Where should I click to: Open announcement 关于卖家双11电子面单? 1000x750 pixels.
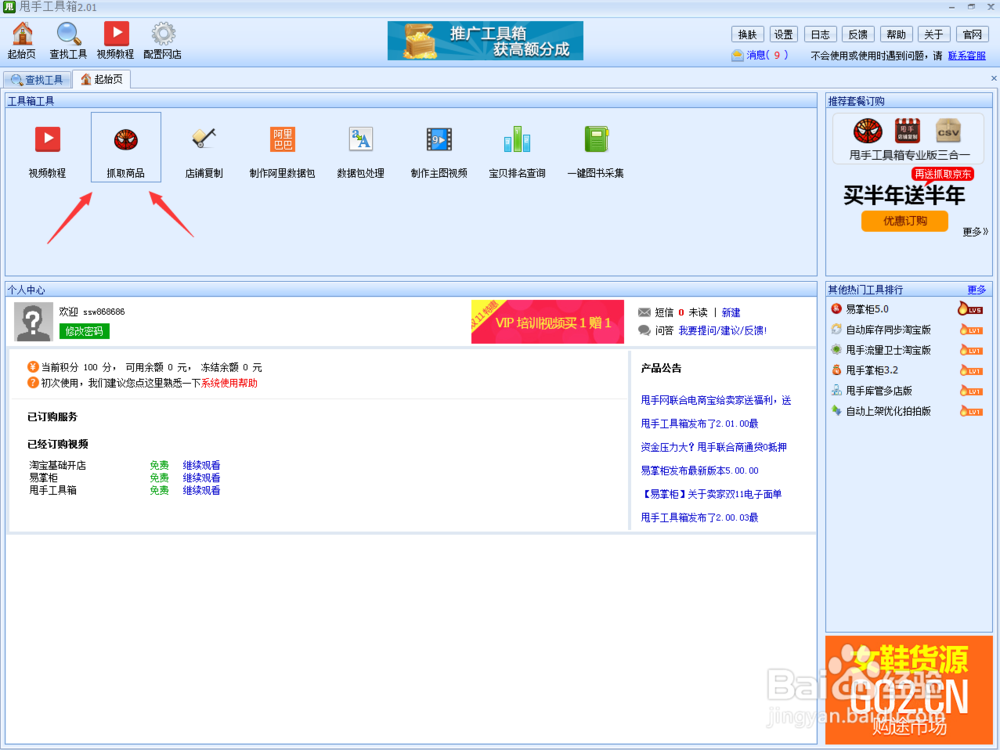(711, 494)
